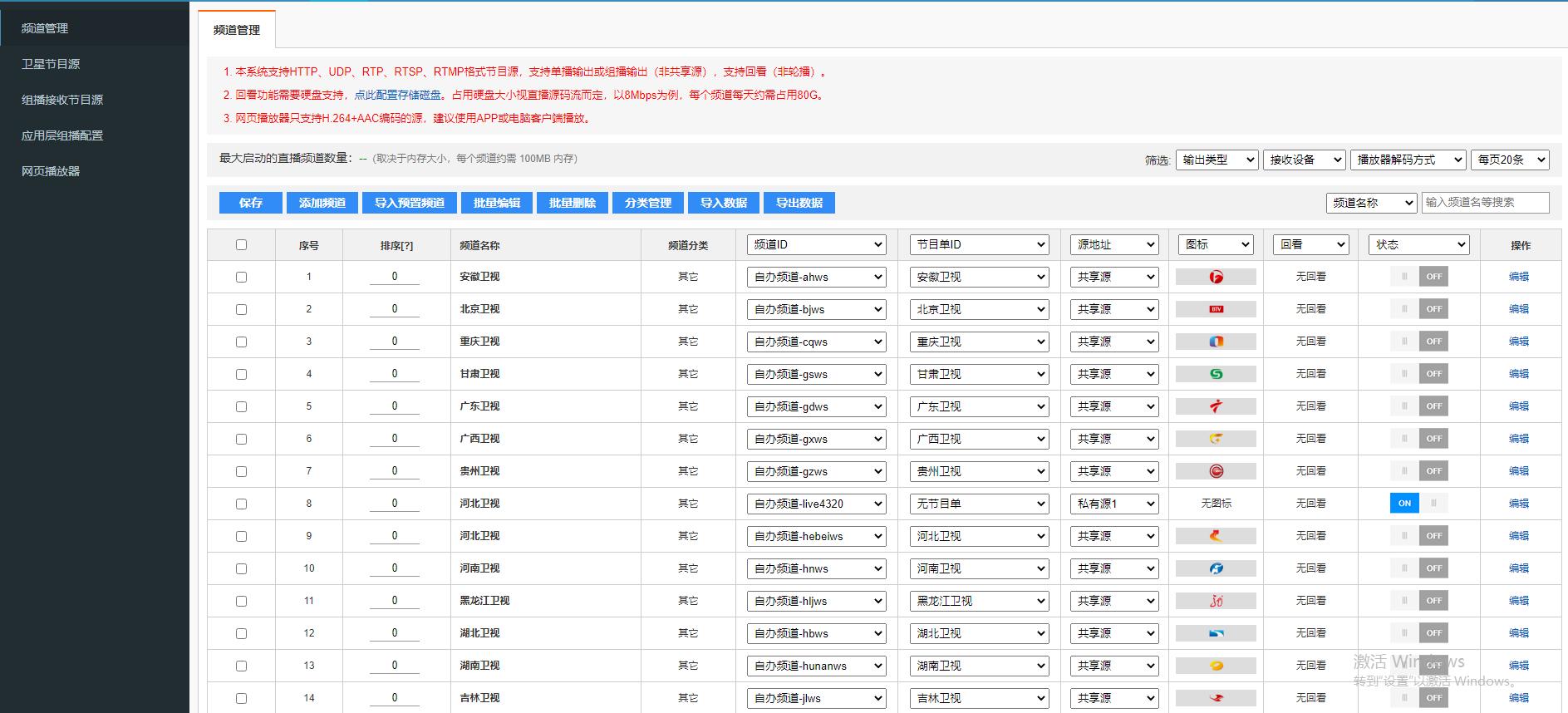Click the 湖南卫视 channel logo icon

click(x=1216, y=666)
